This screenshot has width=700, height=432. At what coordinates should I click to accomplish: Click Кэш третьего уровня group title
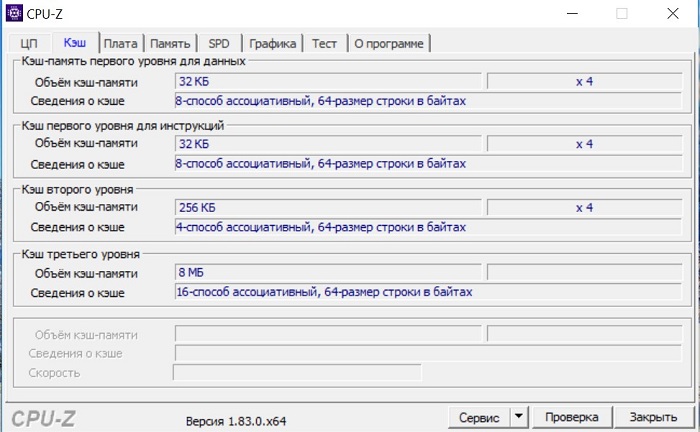click(x=81, y=254)
